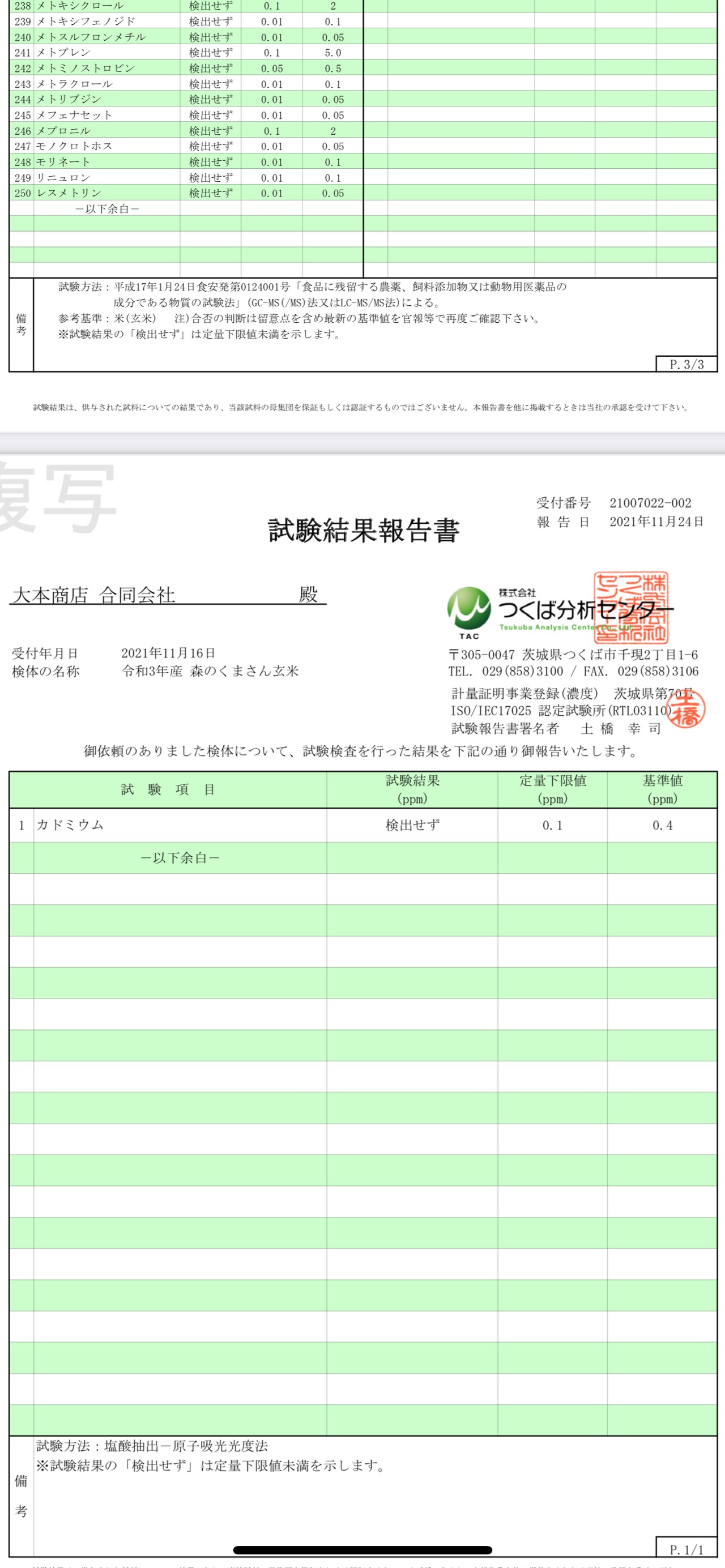725x1568 pixels.
Task: Select カドミウム quantitation limit 0.1
Action: pos(553,826)
